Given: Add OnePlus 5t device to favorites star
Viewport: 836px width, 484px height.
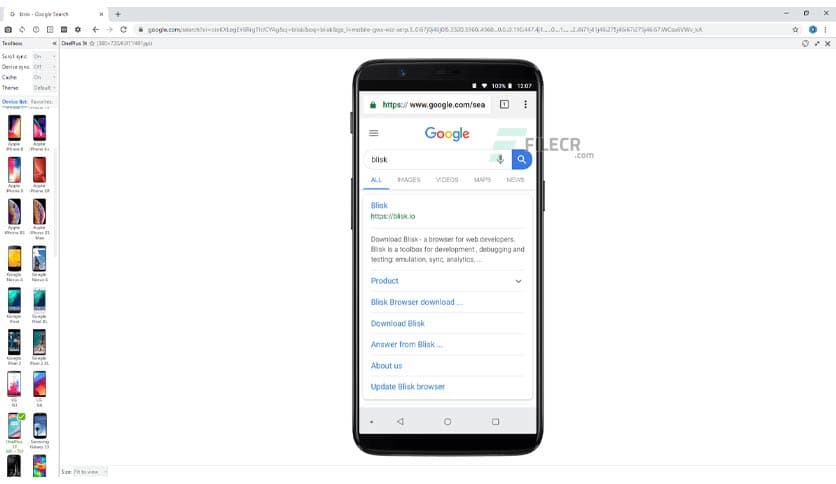Looking at the screenshot, I should [92, 43].
